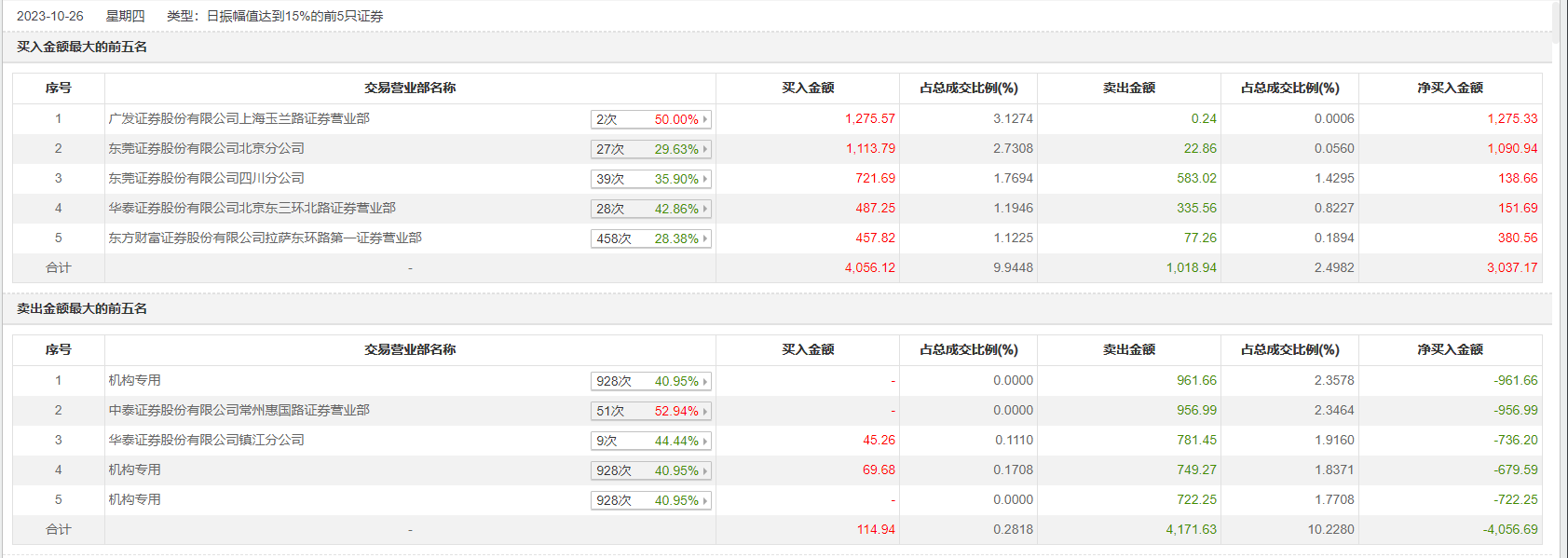Expand the 2次 50.00% dropdown box
The height and width of the screenshot is (558, 1568).
point(650,119)
